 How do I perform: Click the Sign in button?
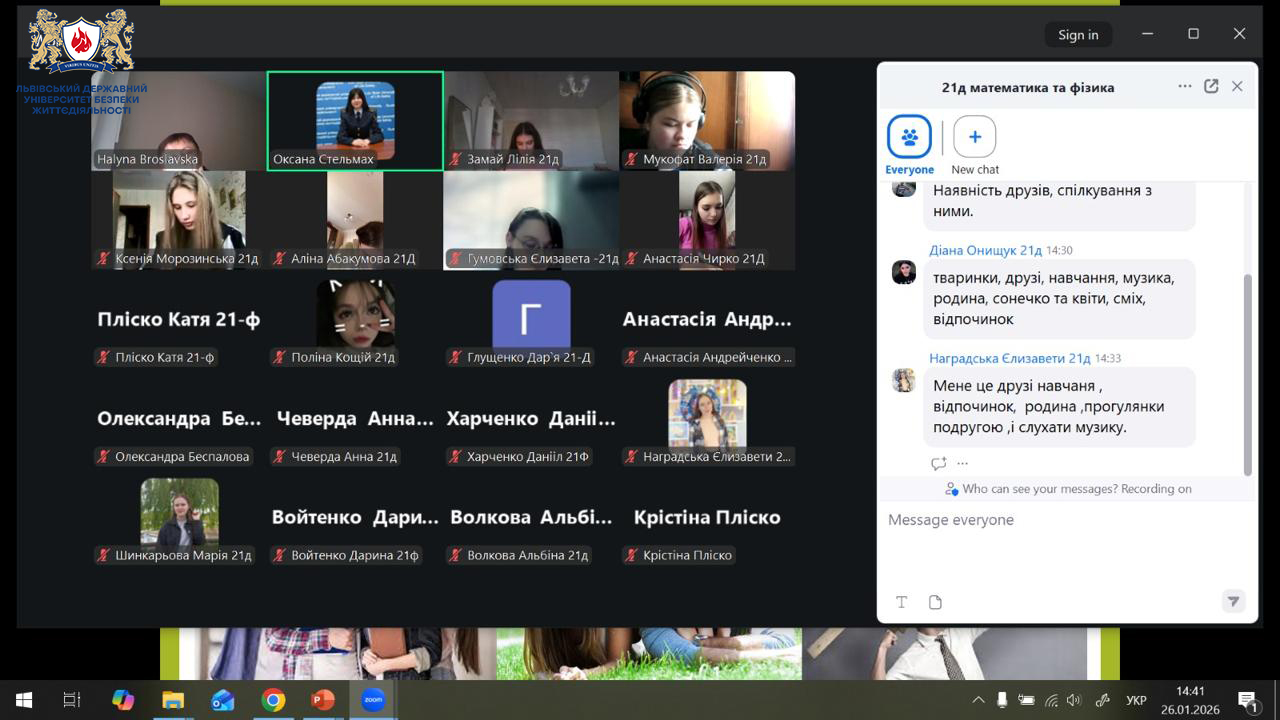(1078, 34)
